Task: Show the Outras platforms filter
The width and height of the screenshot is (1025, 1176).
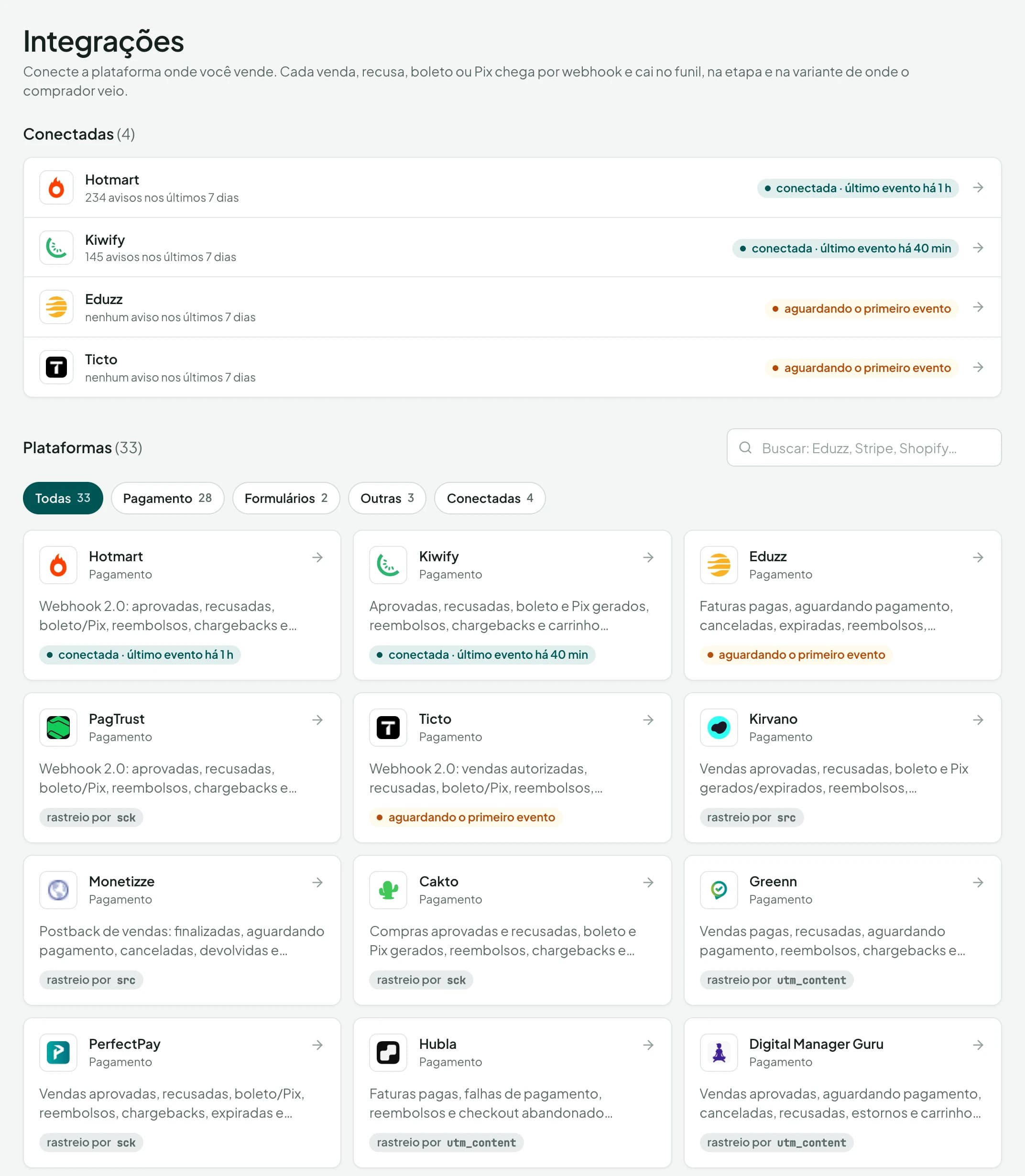Action: 387,498
